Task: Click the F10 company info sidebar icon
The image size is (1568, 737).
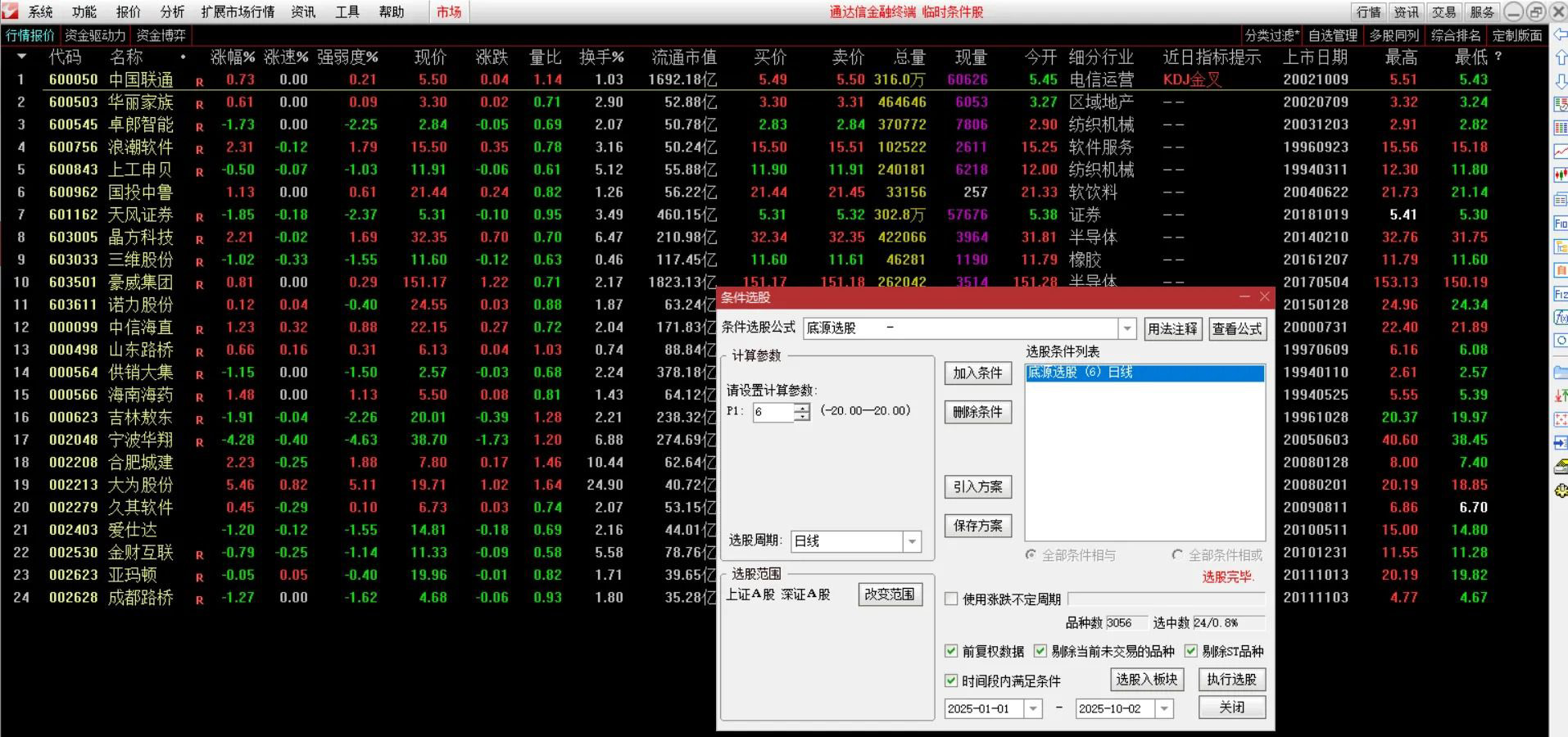Action: 1560,224
